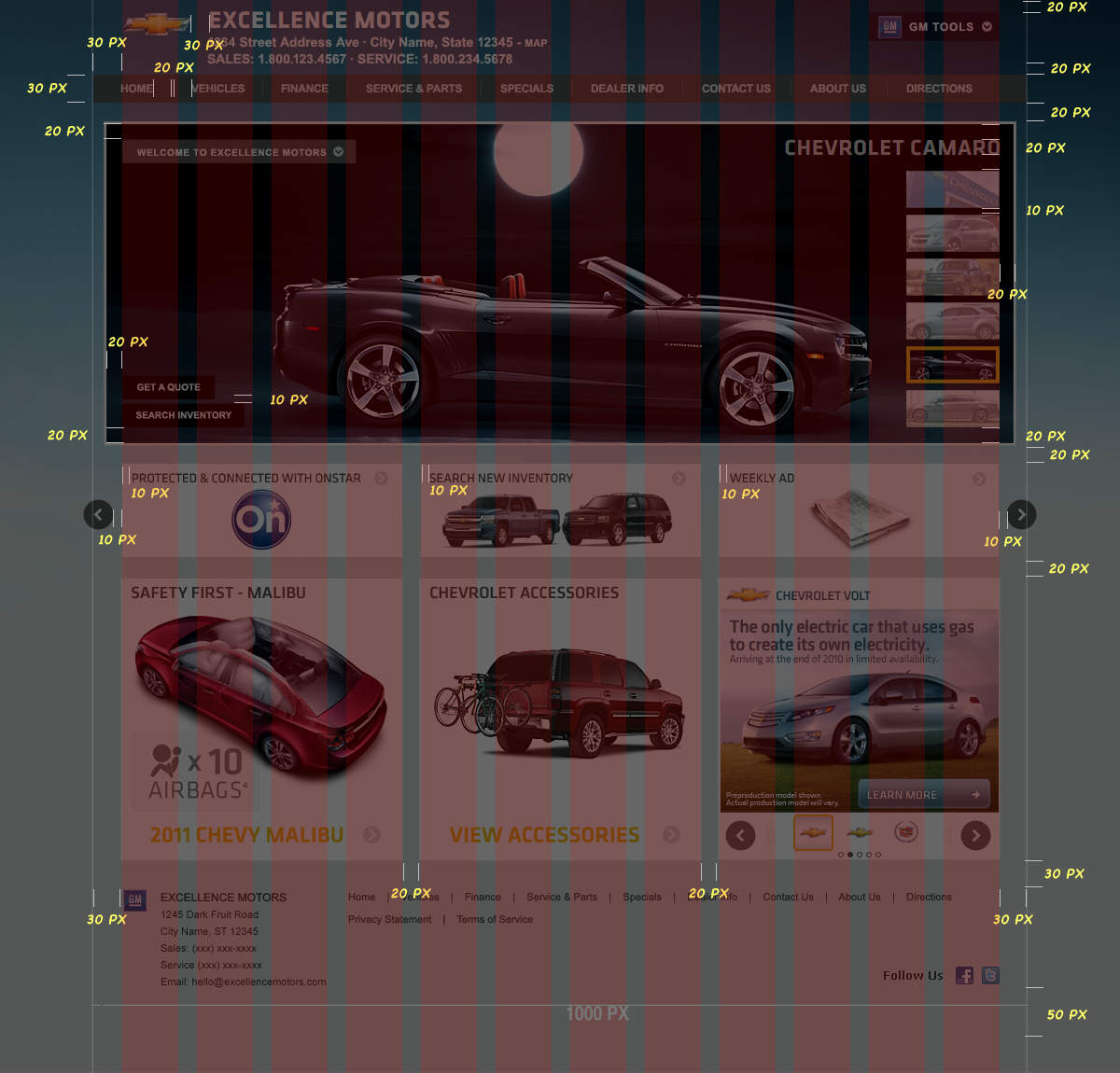Open the Facebook icon beside Follow Us
The height and width of the screenshot is (1073, 1120).
tap(964, 975)
